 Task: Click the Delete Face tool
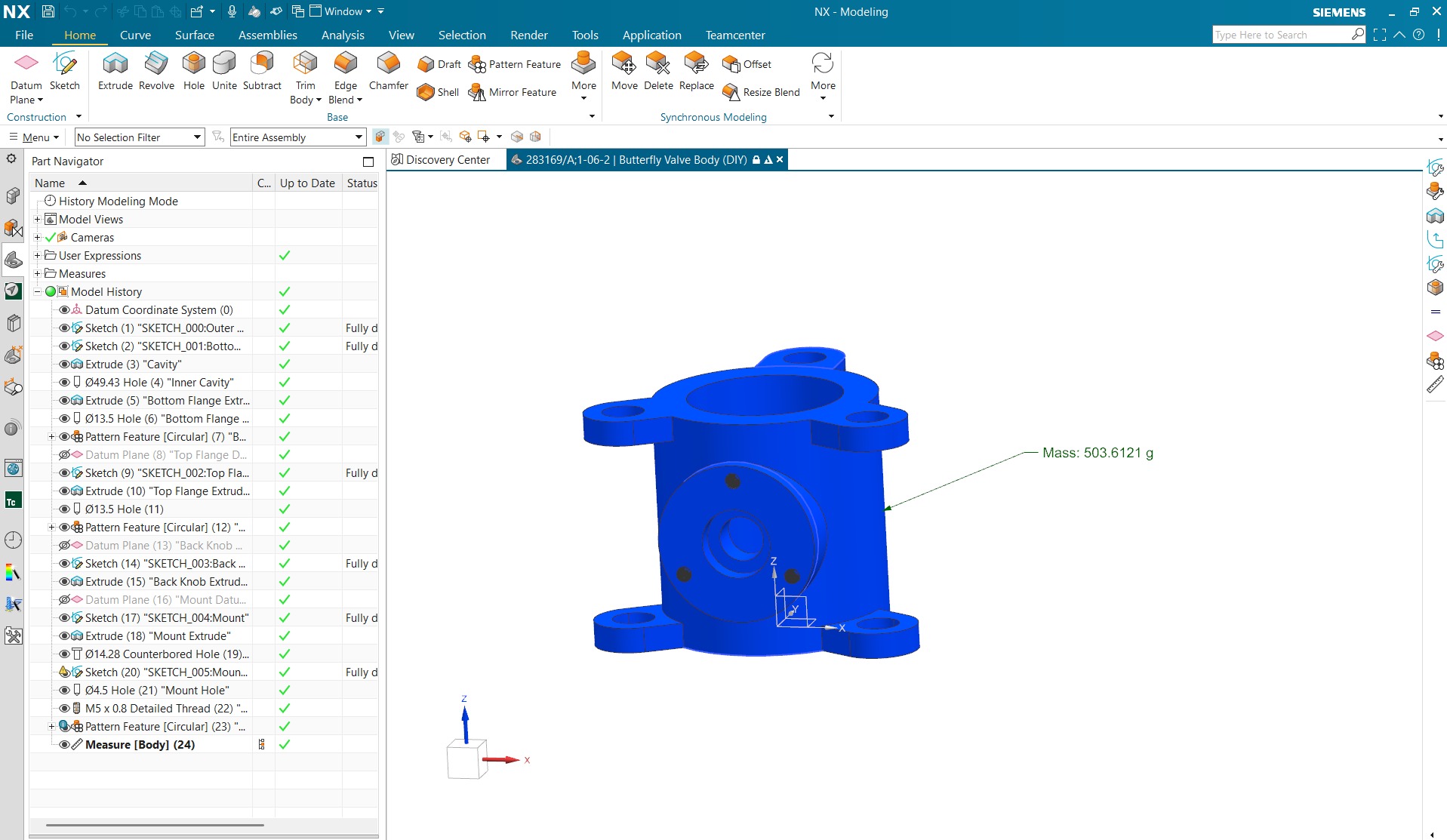coord(658,72)
